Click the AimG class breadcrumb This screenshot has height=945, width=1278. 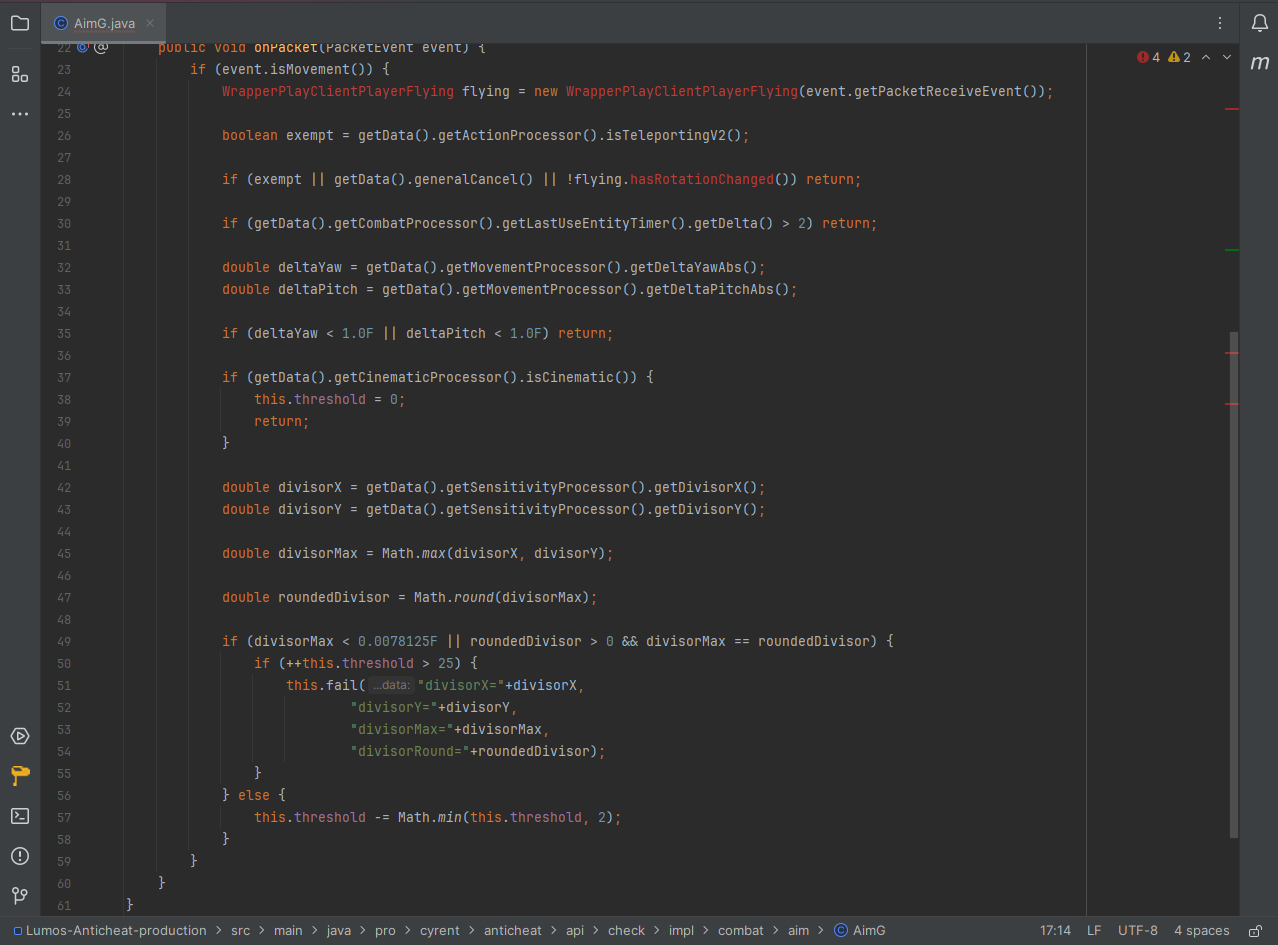pyautogui.click(x=860, y=930)
